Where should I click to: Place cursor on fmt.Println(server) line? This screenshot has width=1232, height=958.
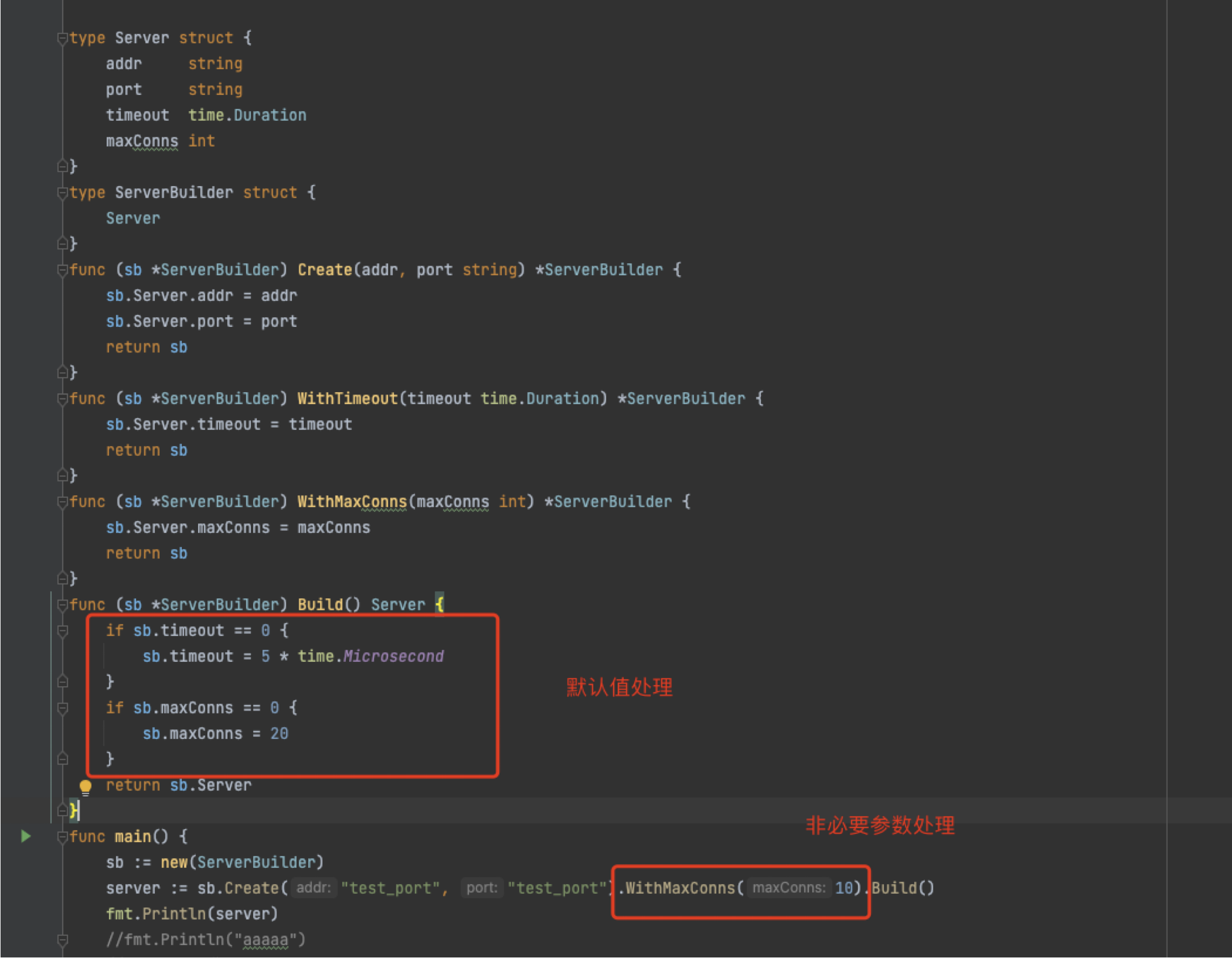click(x=191, y=914)
